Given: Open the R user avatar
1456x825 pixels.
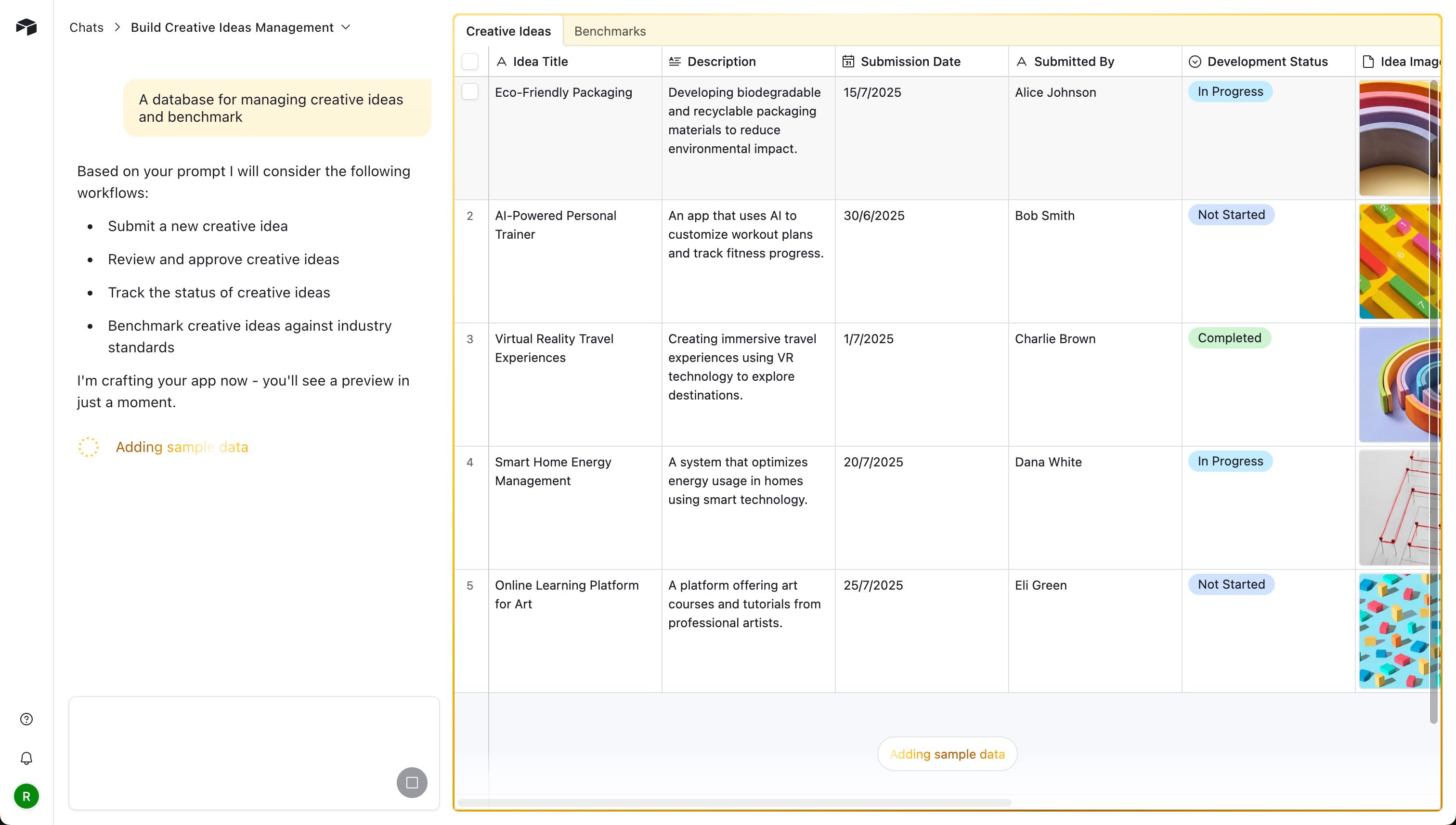Looking at the screenshot, I should tap(26, 796).
